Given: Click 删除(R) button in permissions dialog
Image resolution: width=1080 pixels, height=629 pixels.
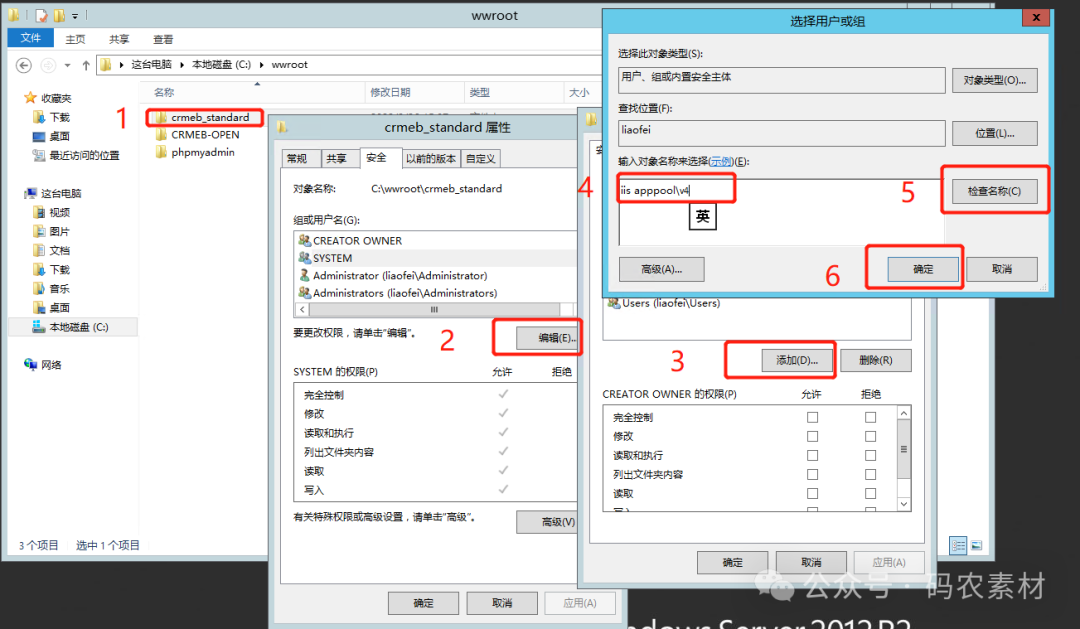Looking at the screenshot, I should pos(875,360).
